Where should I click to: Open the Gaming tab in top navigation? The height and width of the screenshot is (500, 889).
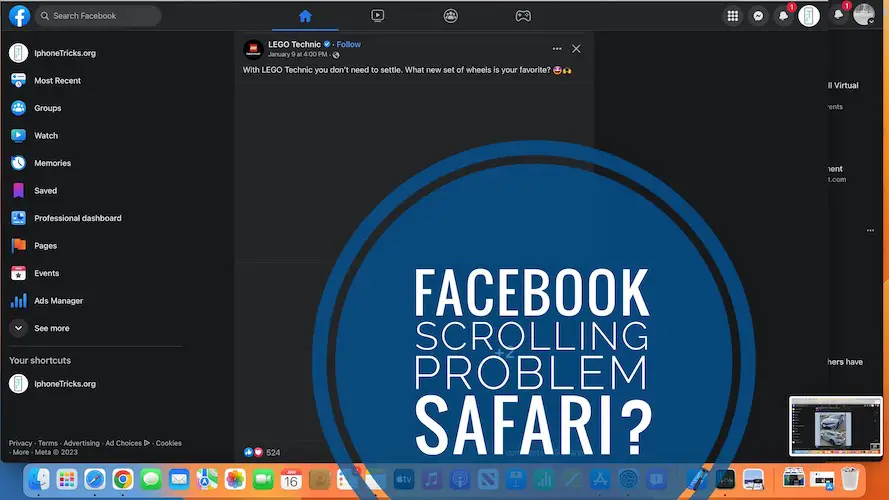click(523, 16)
